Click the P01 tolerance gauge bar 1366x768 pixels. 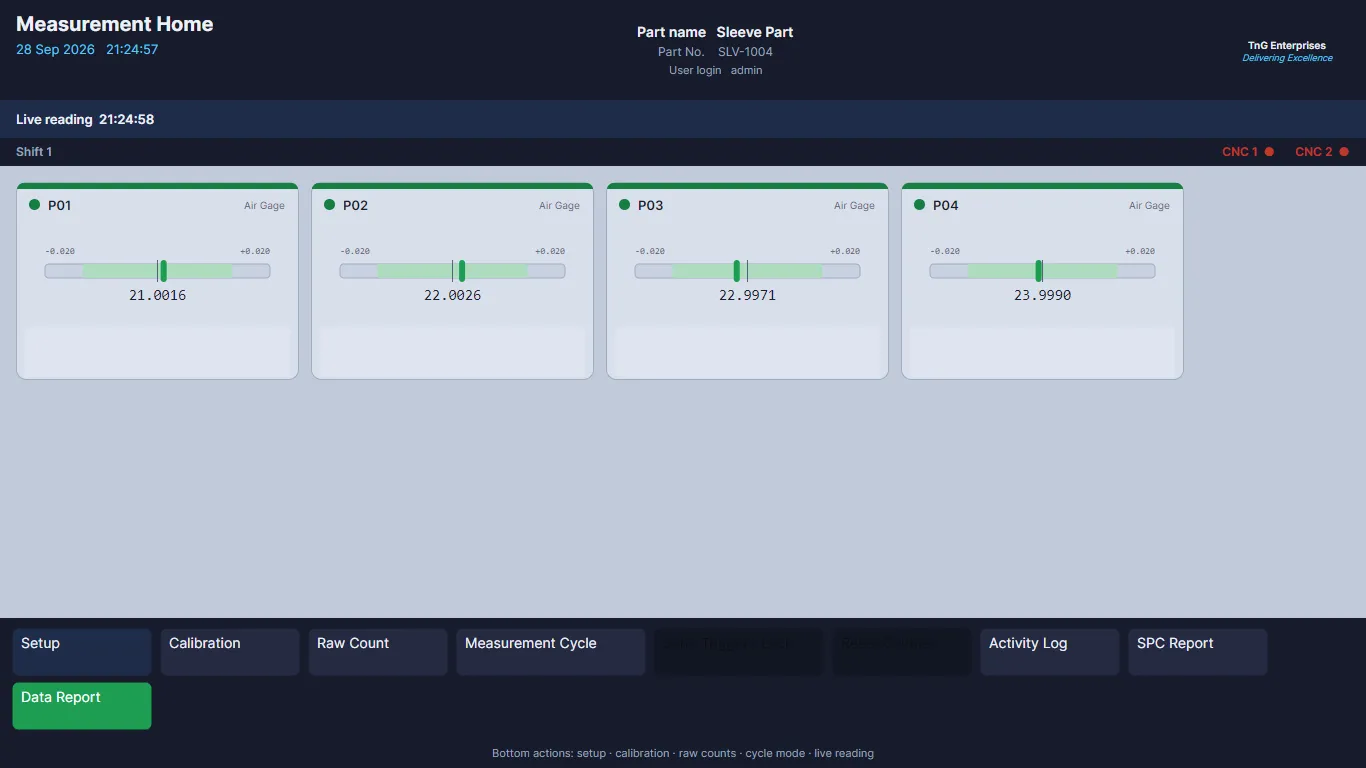(x=158, y=271)
